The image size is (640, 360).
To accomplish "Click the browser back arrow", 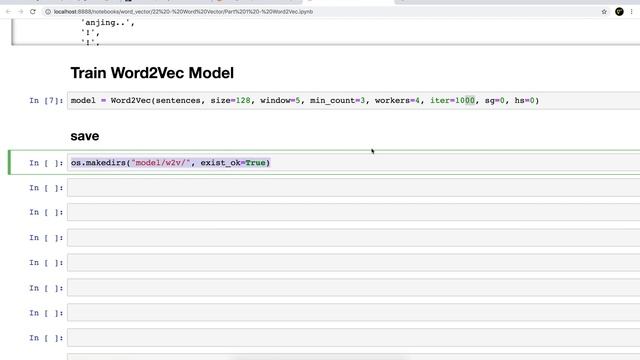I will (x=8, y=12).
